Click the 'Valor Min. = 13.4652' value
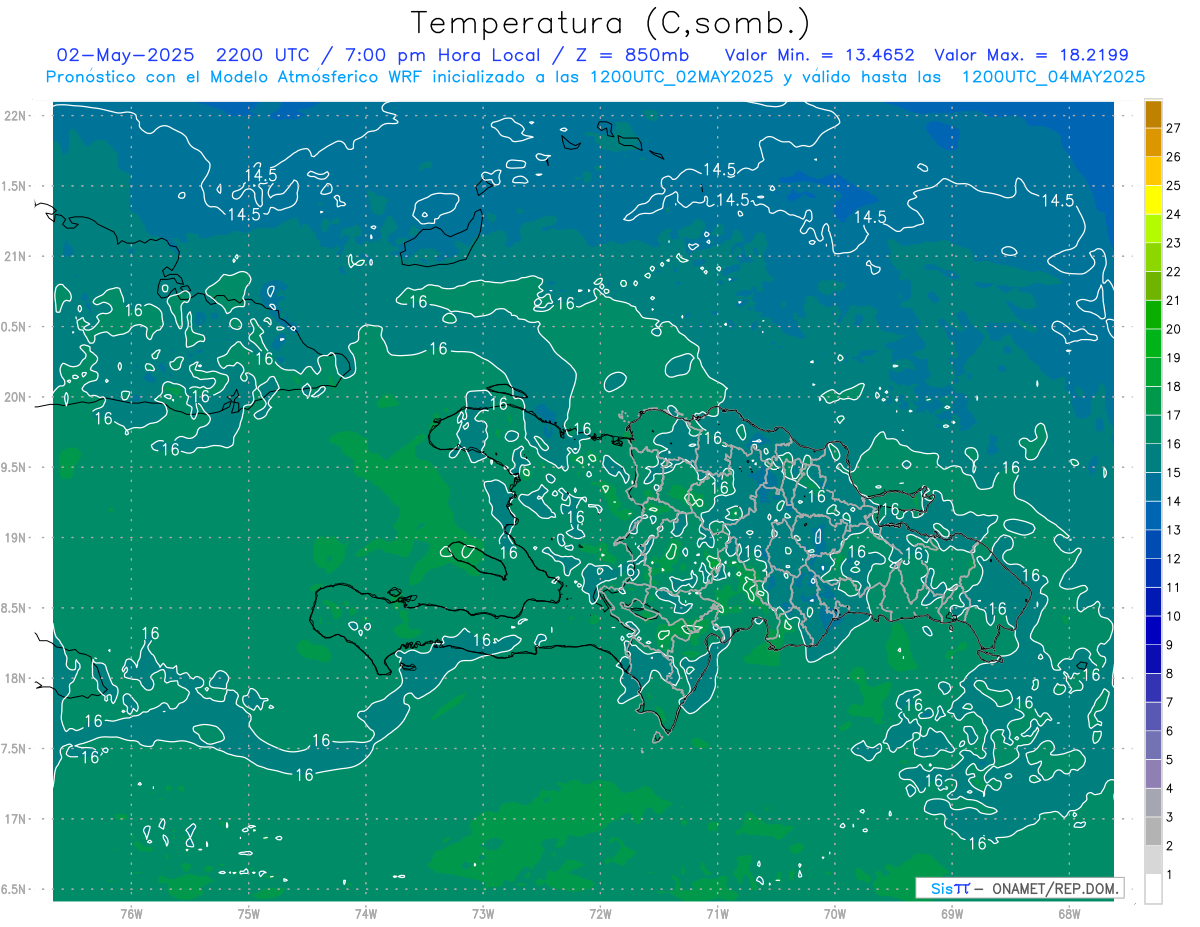The width and height of the screenshot is (1200, 927). click(x=820, y=55)
